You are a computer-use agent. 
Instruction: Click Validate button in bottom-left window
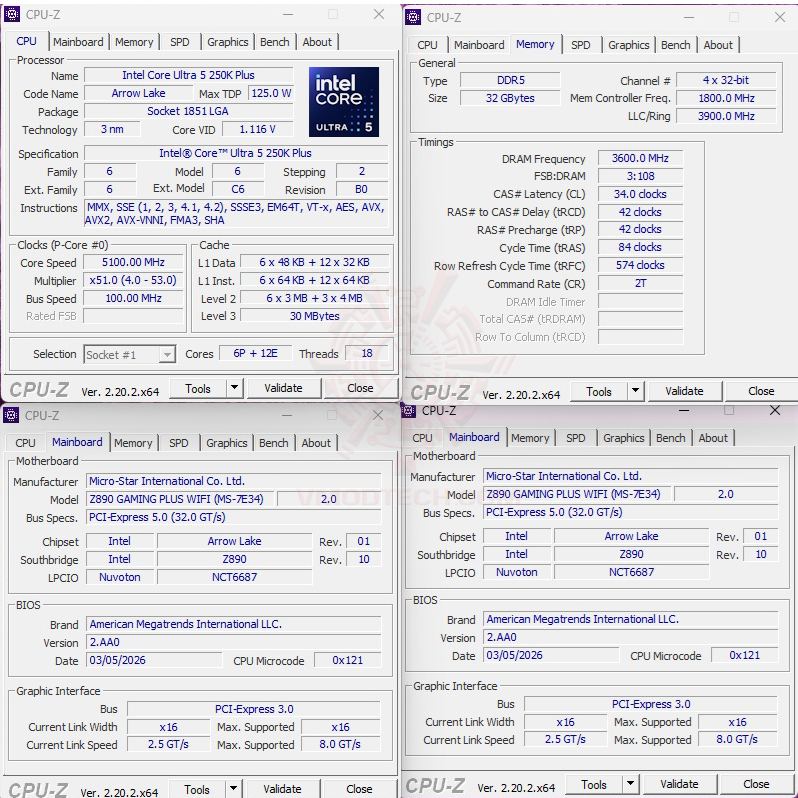[282, 789]
